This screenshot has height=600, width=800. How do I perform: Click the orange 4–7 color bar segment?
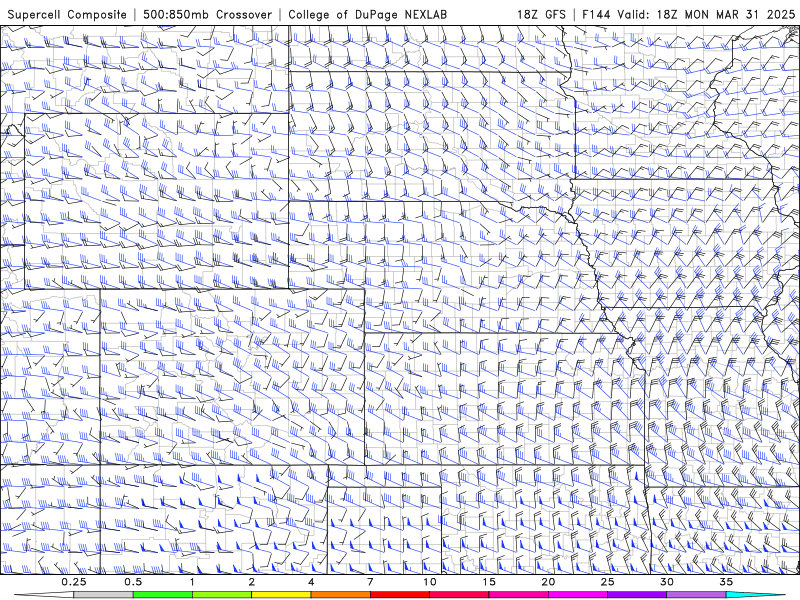[340, 595]
